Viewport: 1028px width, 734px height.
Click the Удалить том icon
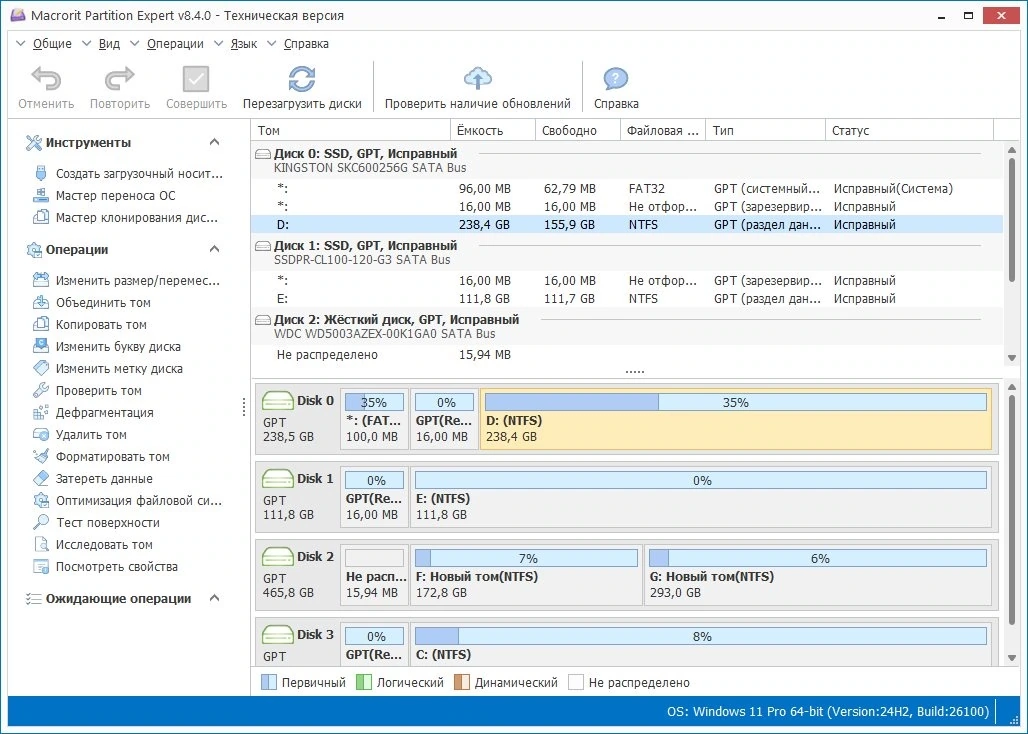pos(41,434)
